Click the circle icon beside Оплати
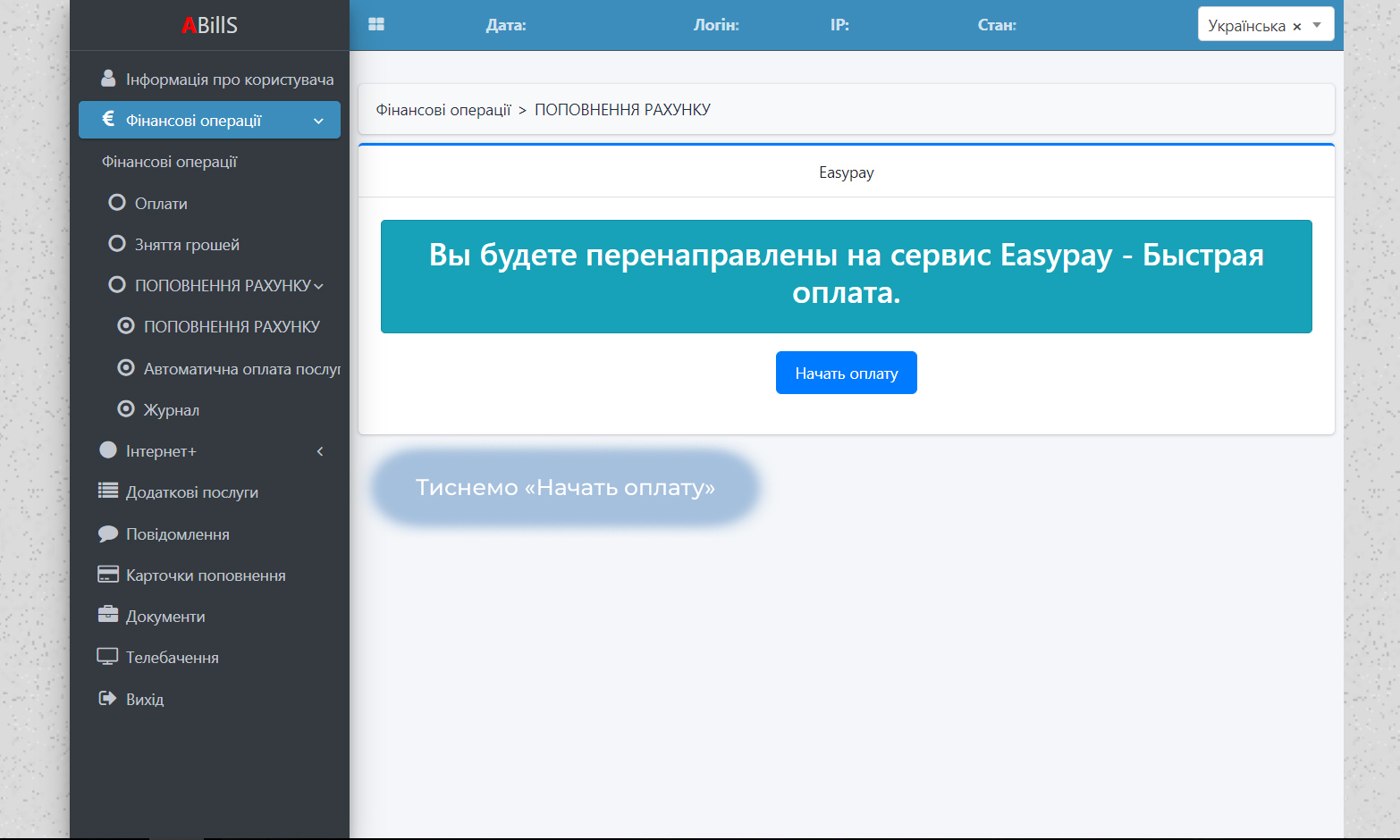Viewport: 1400px width, 840px height. coord(117,203)
